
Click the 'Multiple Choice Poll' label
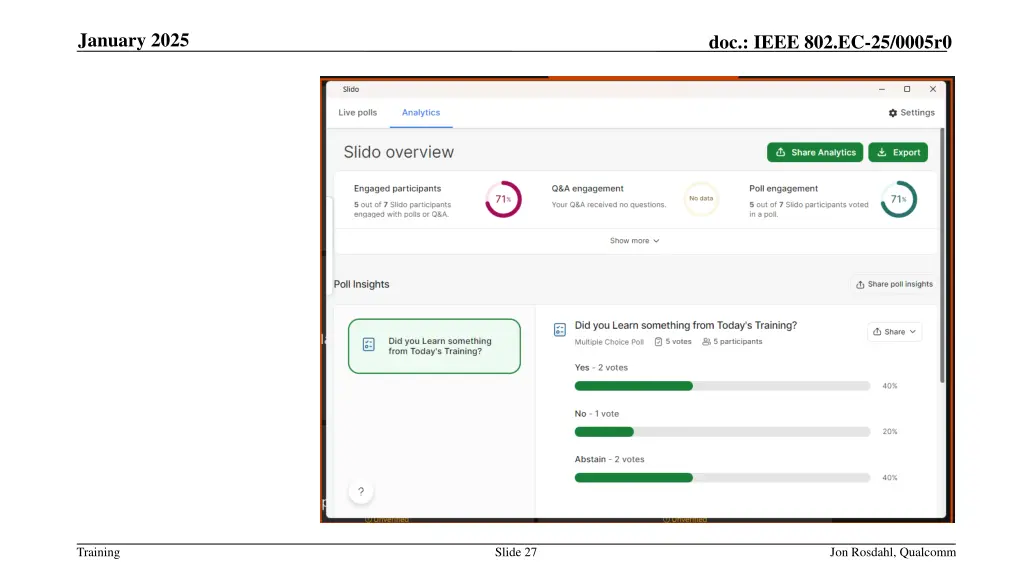(609, 342)
